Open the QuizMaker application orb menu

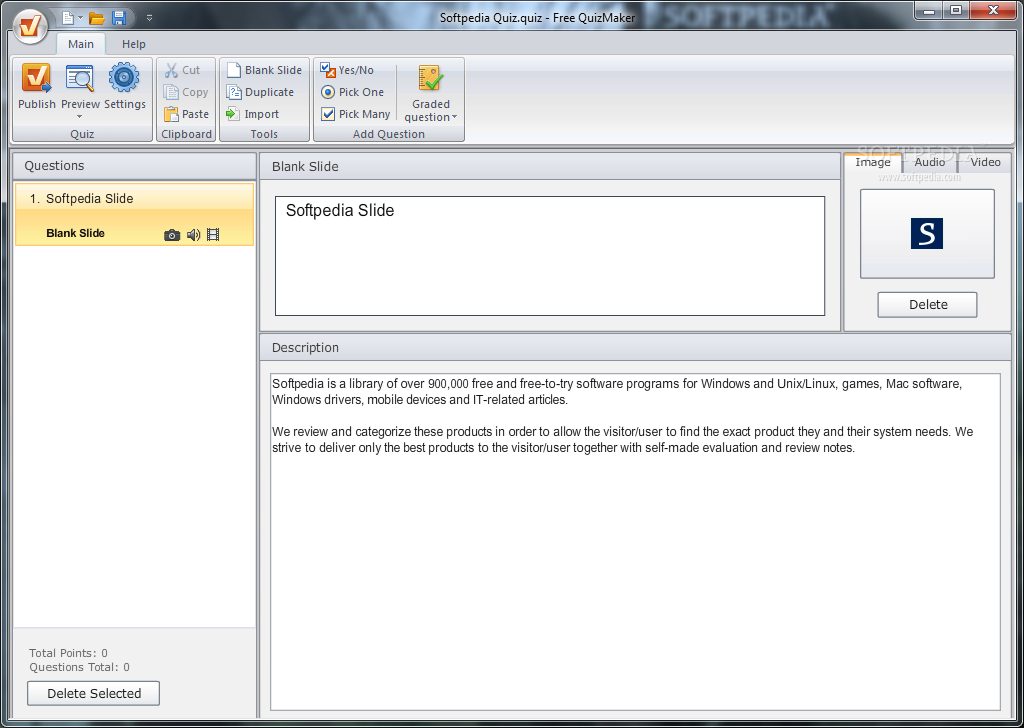click(x=30, y=26)
